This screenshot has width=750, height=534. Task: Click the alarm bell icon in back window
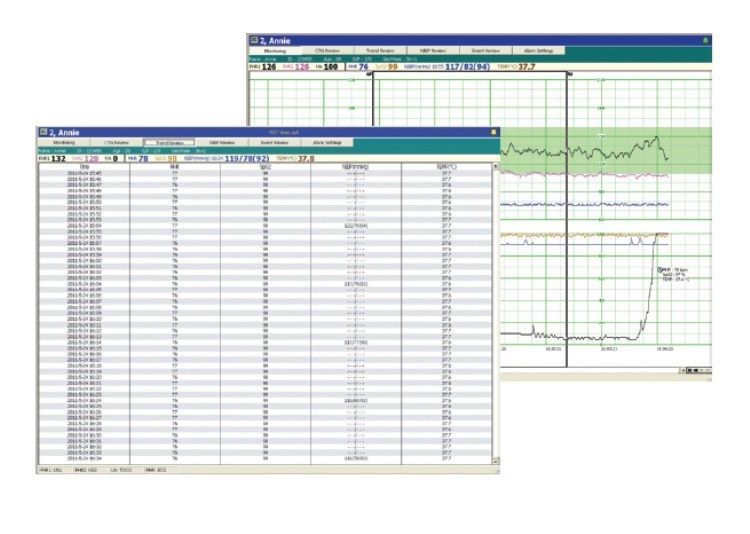click(705, 40)
